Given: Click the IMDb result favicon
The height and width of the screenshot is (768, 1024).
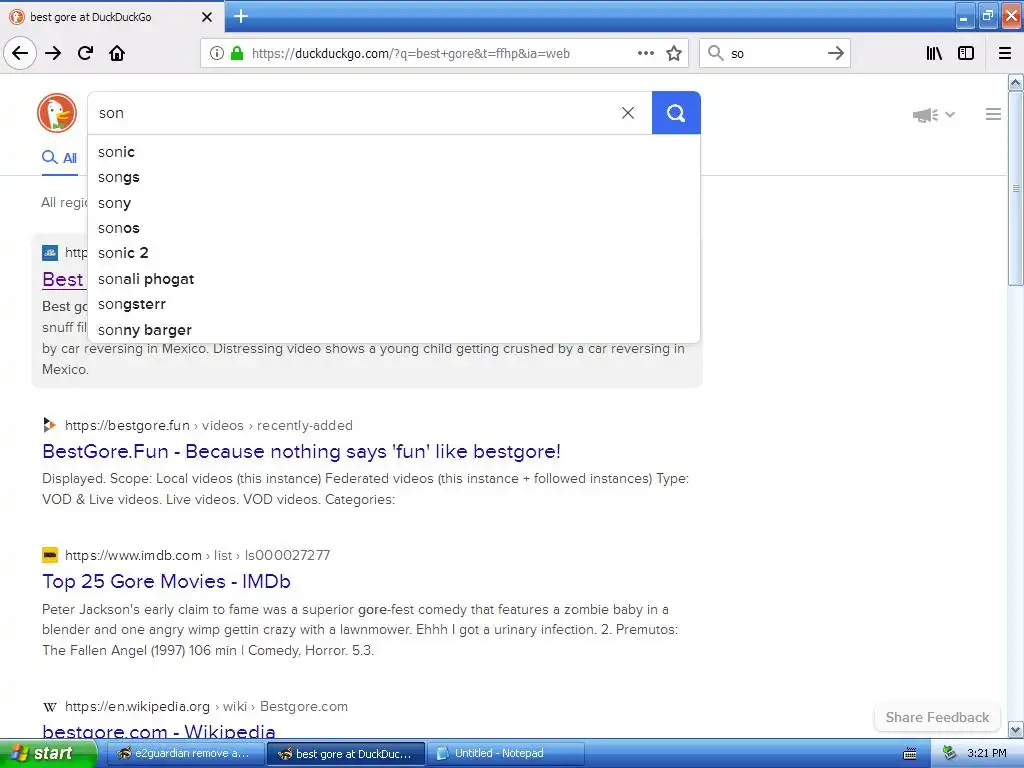Looking at the screenshot, I should pos(50,555).
